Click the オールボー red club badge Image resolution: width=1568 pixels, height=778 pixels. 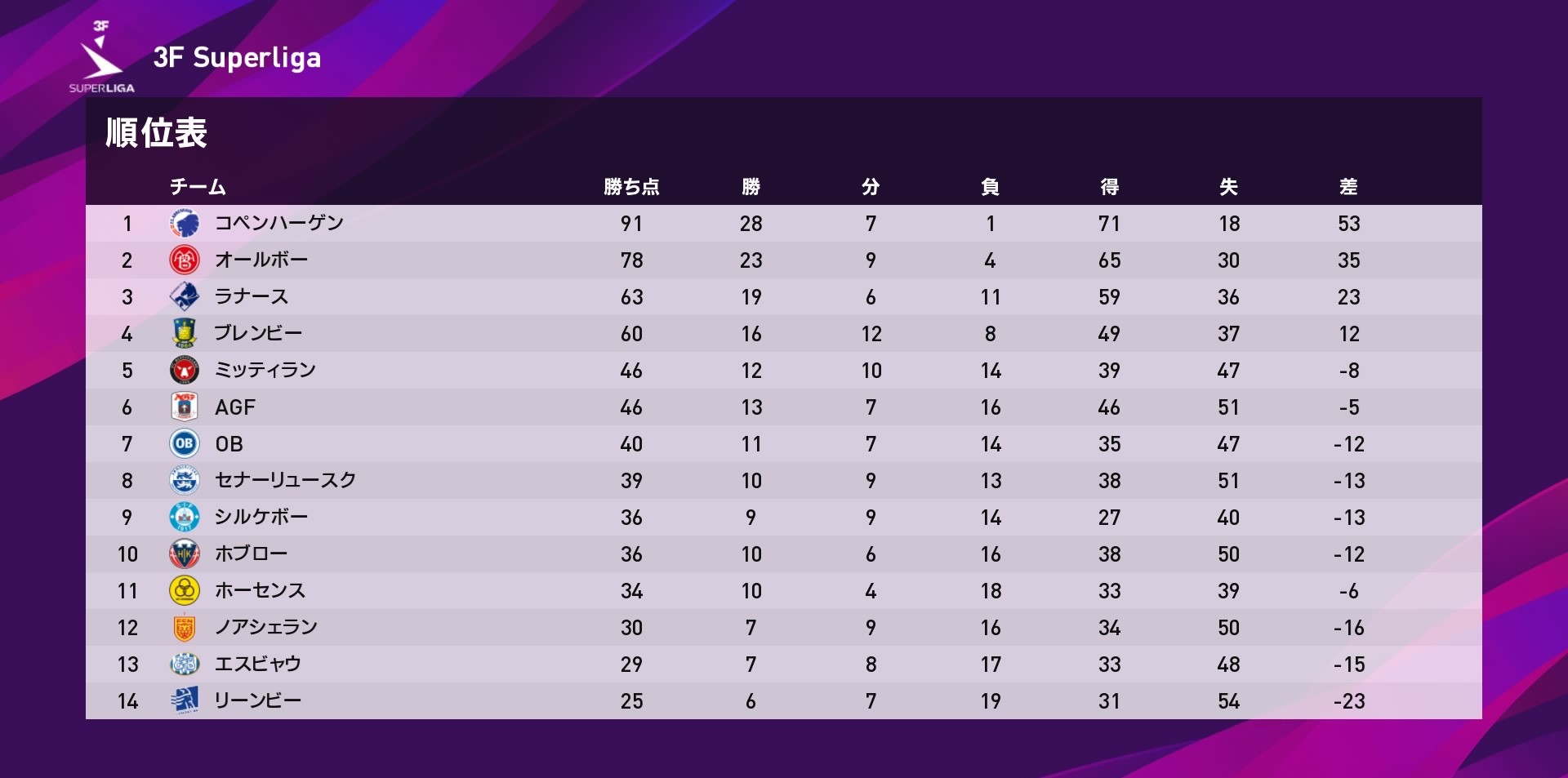pos(185,260)
